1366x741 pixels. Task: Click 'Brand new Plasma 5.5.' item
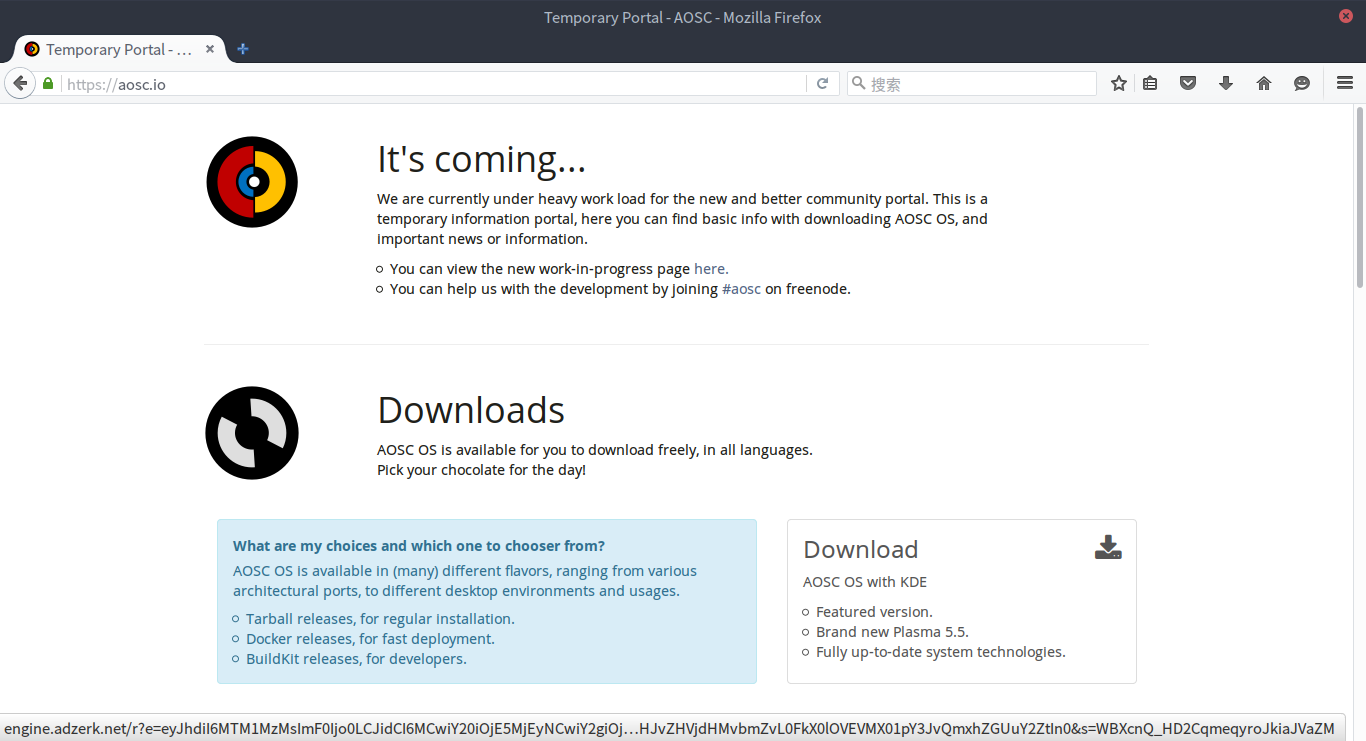(x=892, y=632)
